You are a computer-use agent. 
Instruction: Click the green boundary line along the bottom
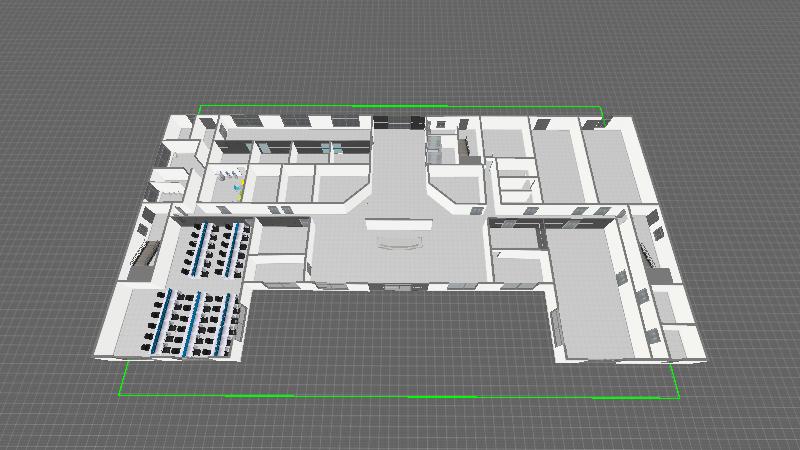coord(400,396)
